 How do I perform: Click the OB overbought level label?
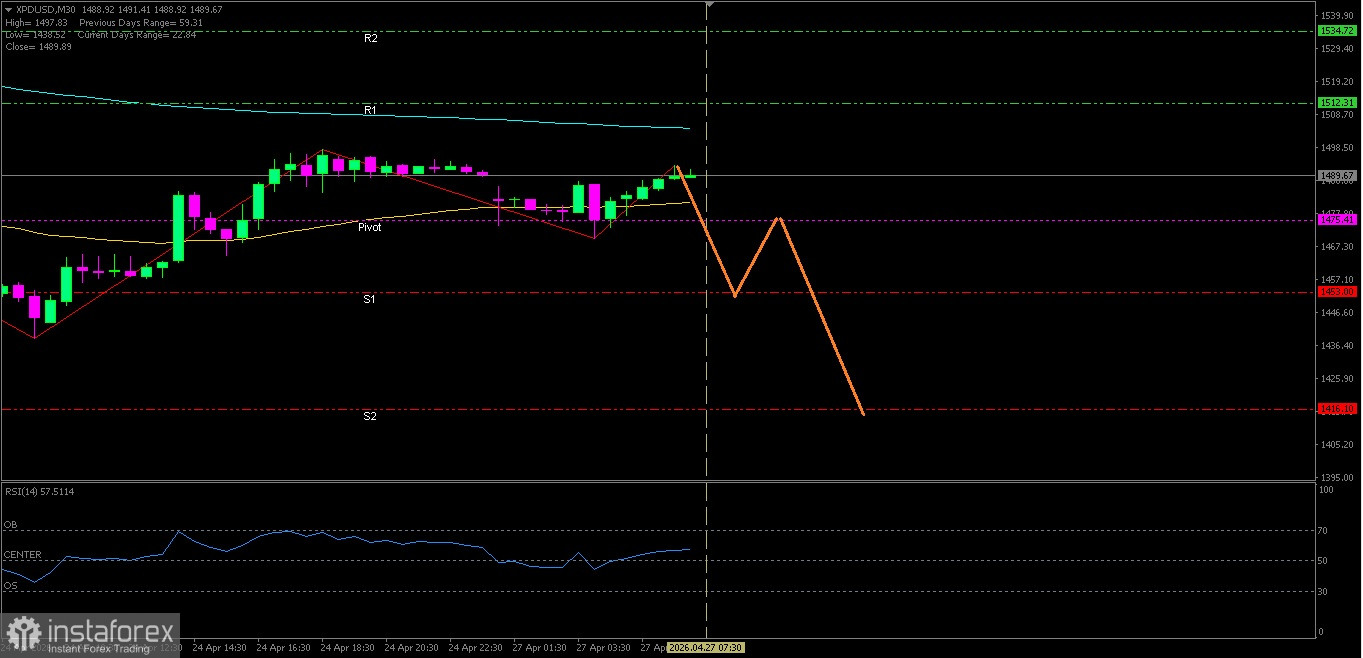click(10, 525)
